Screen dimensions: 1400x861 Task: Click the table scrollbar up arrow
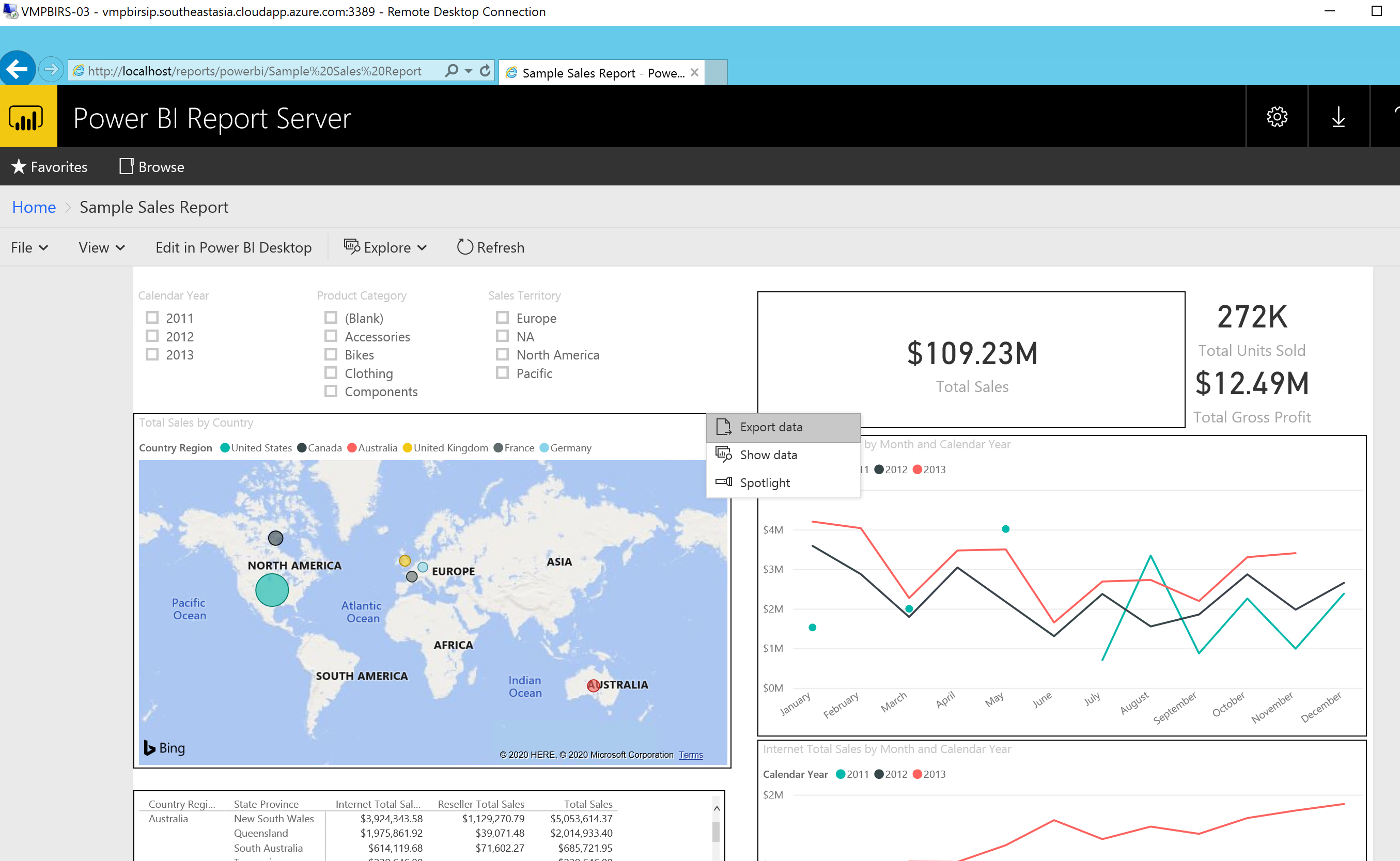pos(717,808)
